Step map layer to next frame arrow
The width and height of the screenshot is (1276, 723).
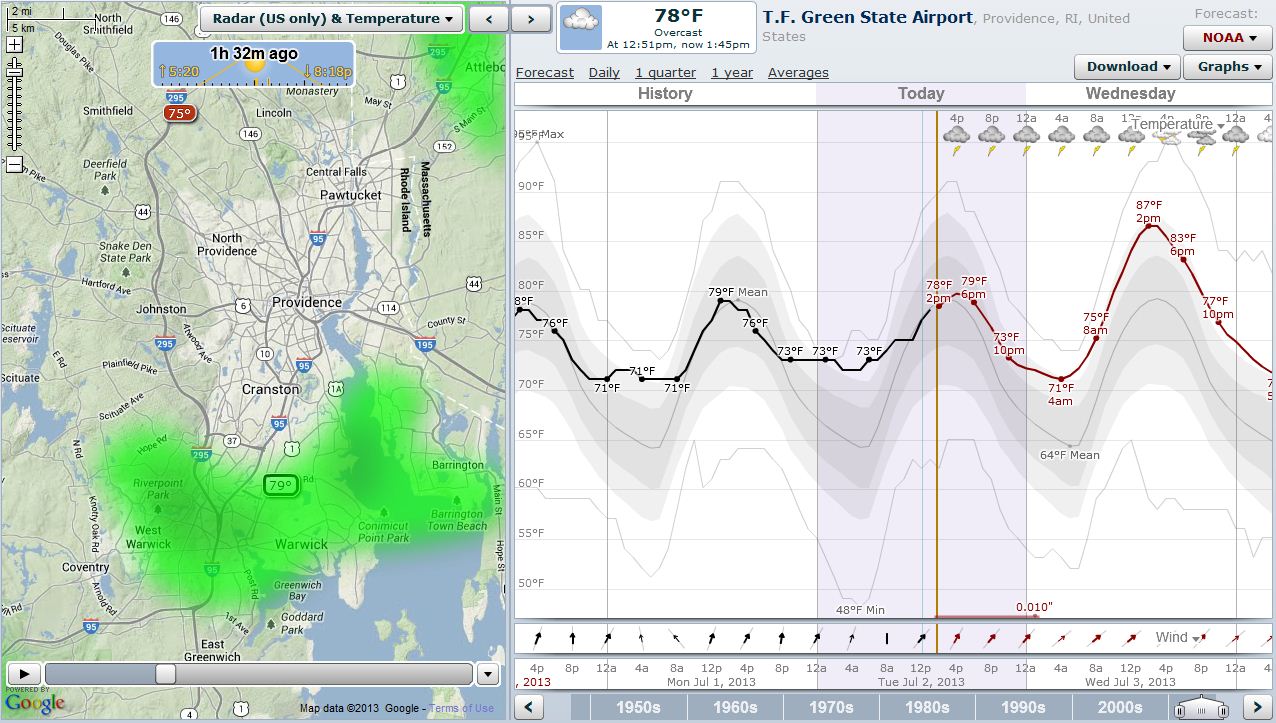(532, 19)
